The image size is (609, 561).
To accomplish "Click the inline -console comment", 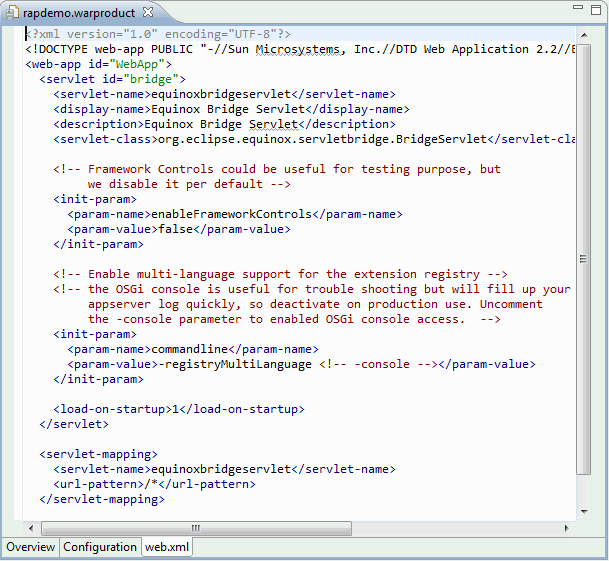I will (x=378, y=364).
